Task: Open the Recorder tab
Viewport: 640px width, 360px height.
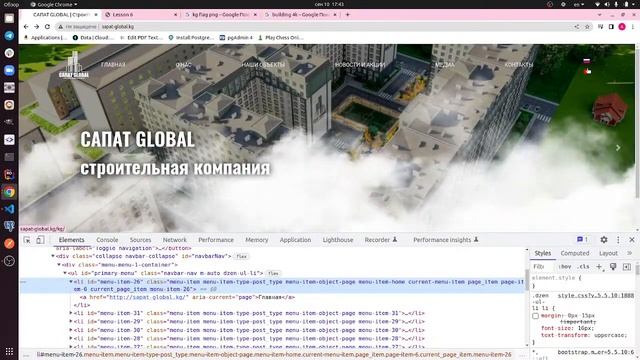Action: coord(381,240)
